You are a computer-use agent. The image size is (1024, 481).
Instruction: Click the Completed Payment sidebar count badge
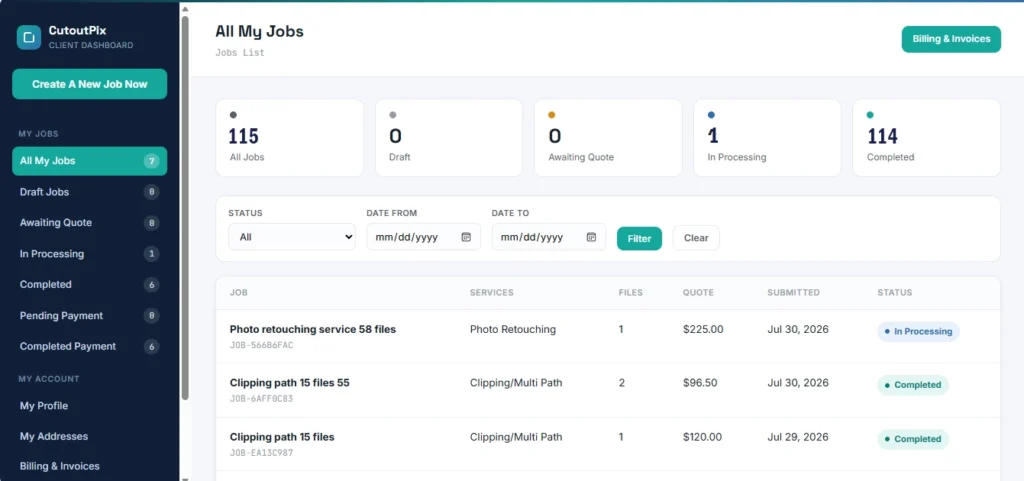coord(152,347)
